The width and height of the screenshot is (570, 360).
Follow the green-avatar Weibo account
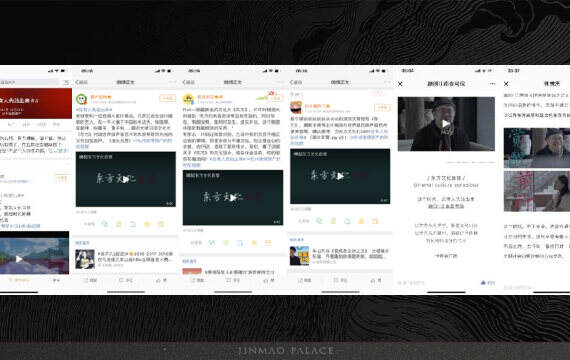point(167,98)
